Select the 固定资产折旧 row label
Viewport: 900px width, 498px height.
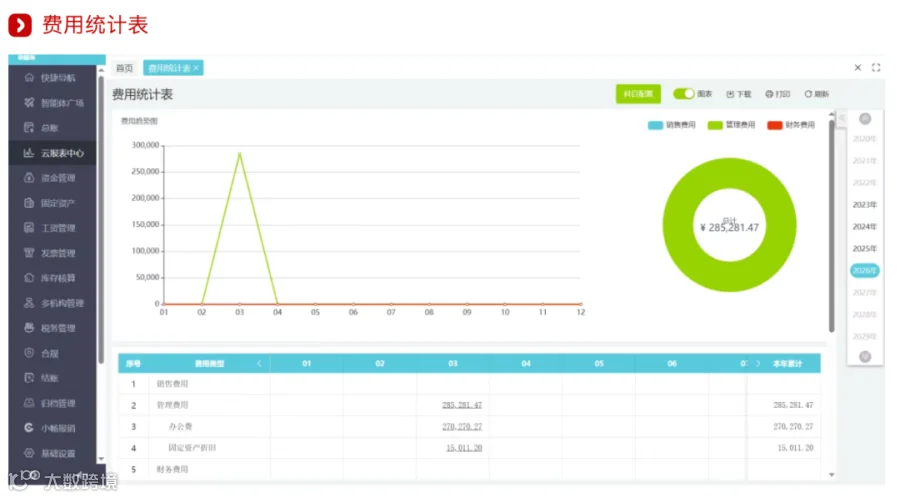coord(192,448)
